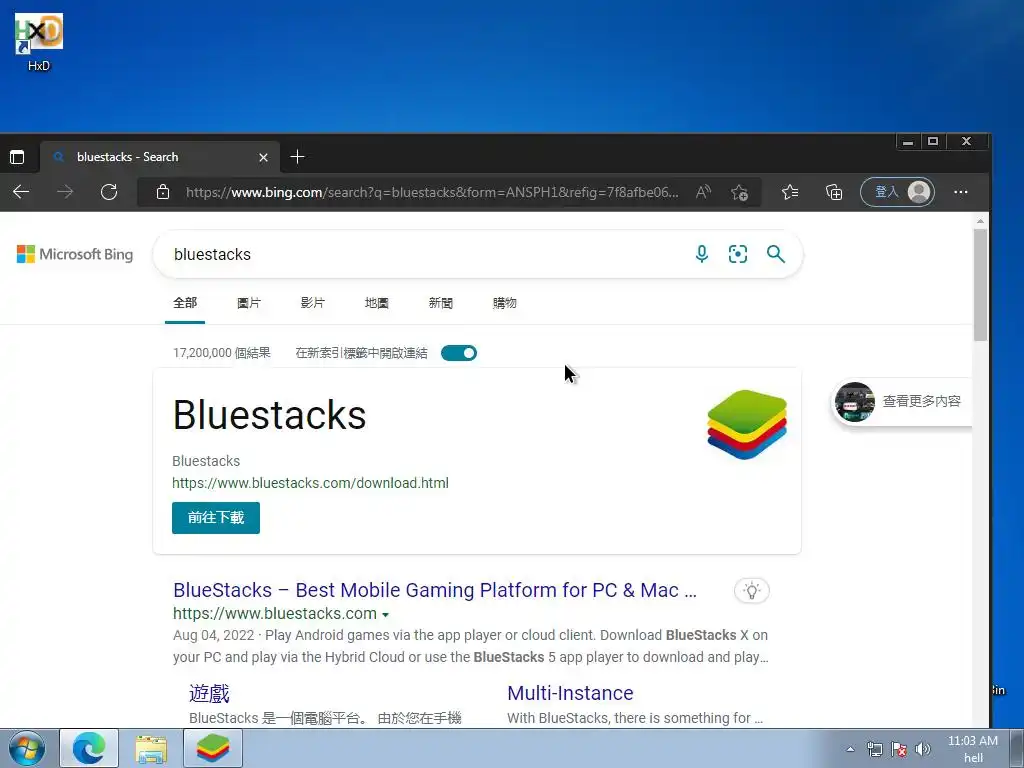Add this page to favorites
Screen dimensions: 1024x768
(x=739, y=192)
